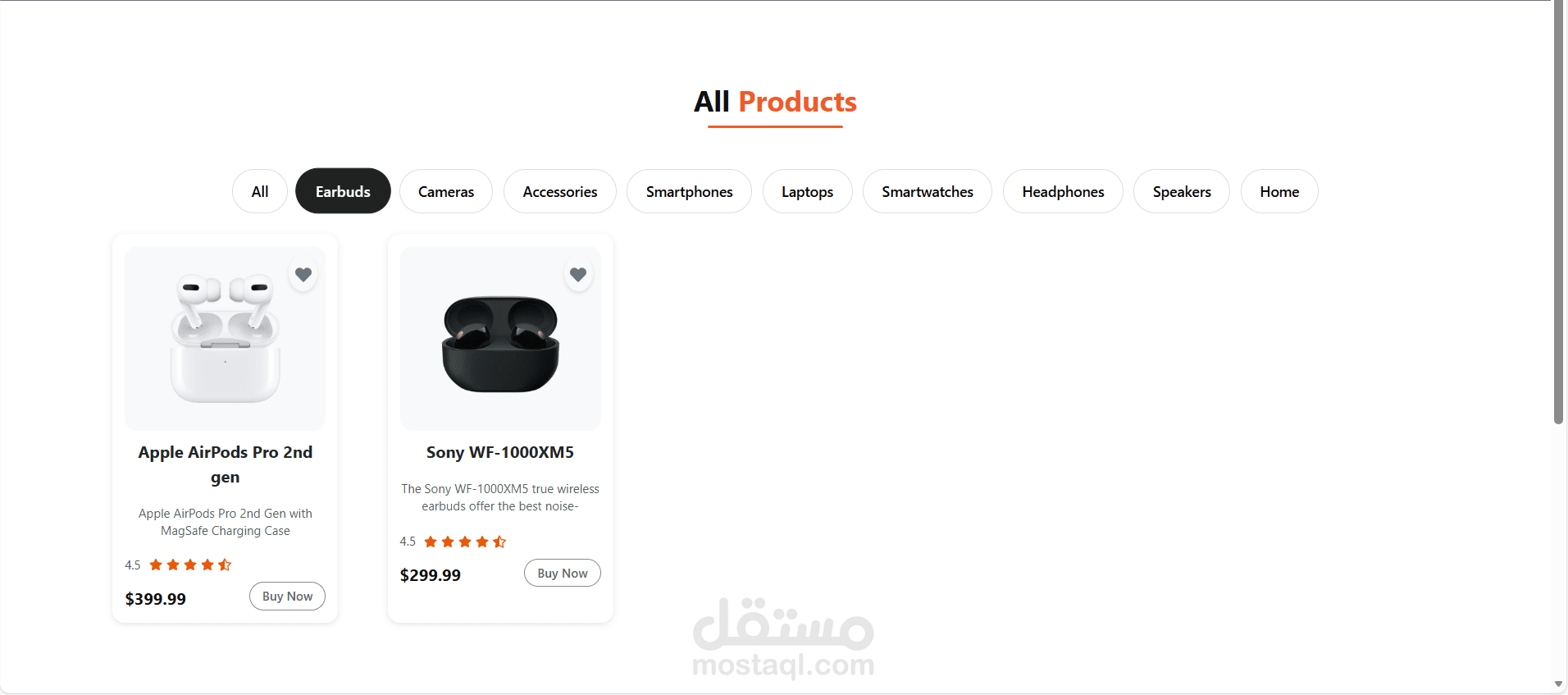Click the page vertical scrollbar thumb

1558,212
